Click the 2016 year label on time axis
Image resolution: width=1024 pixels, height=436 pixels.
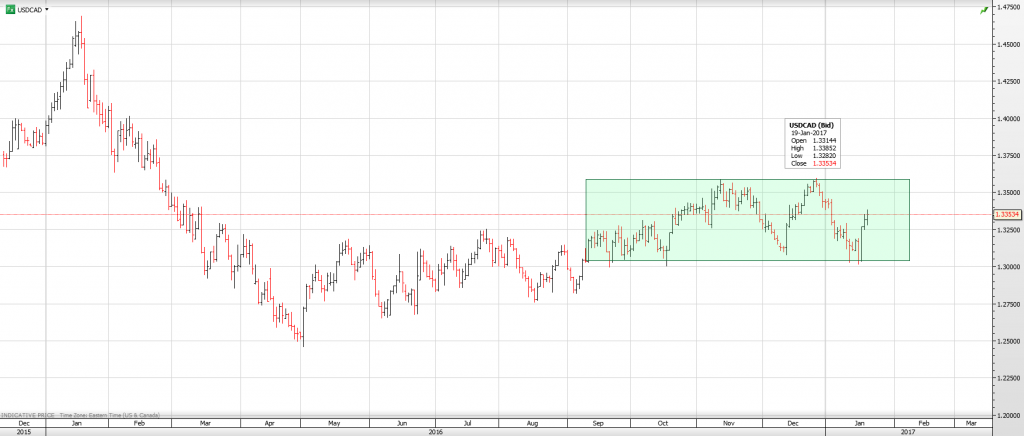(435, 431)
